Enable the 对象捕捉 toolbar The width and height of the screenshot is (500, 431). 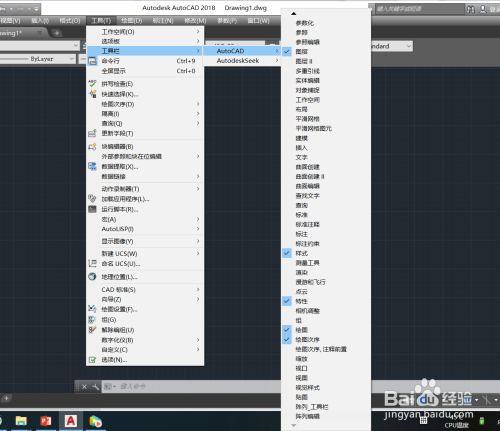[x=326, y=90]
